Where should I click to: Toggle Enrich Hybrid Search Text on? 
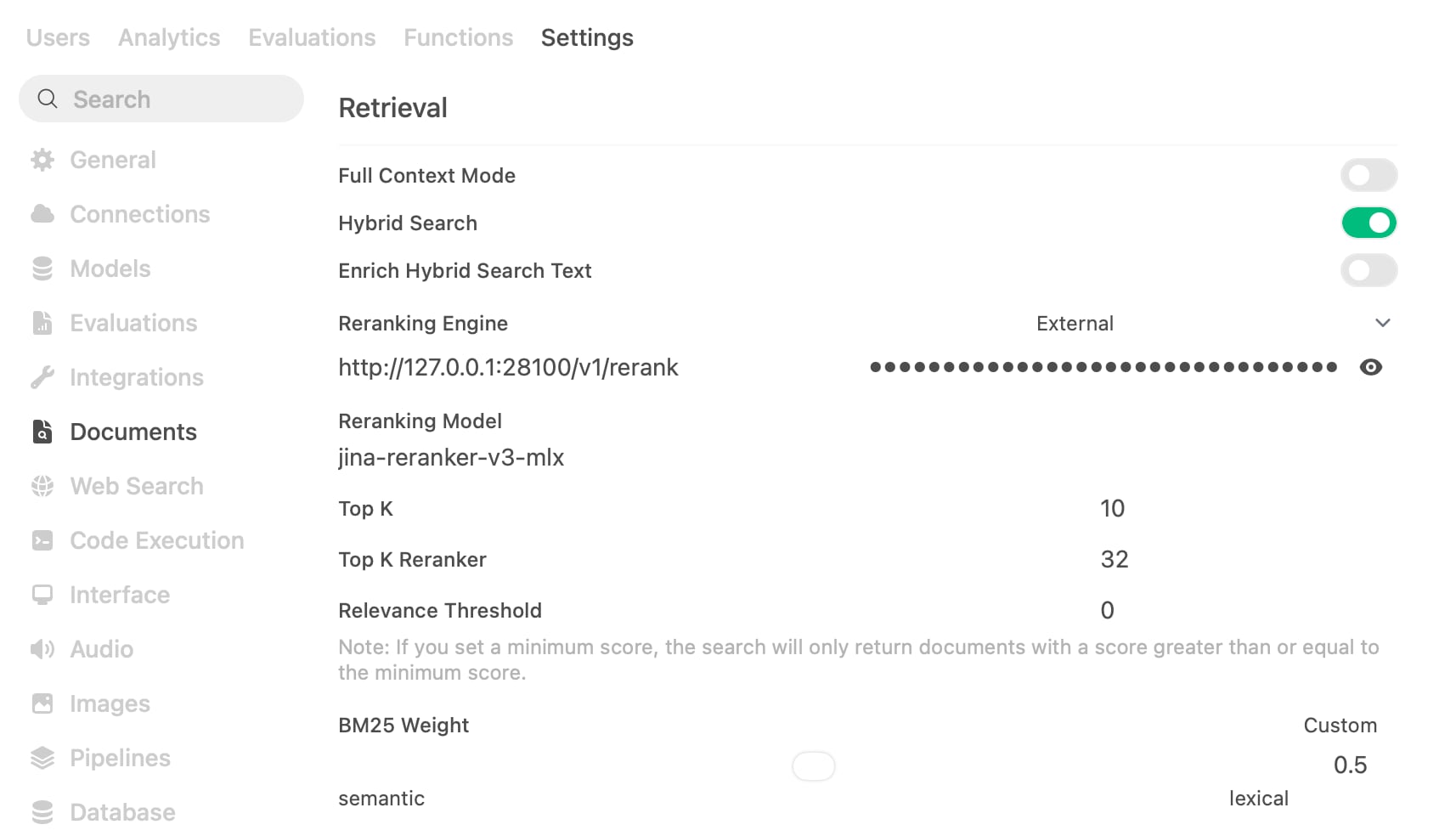[x=1369, y=271]
